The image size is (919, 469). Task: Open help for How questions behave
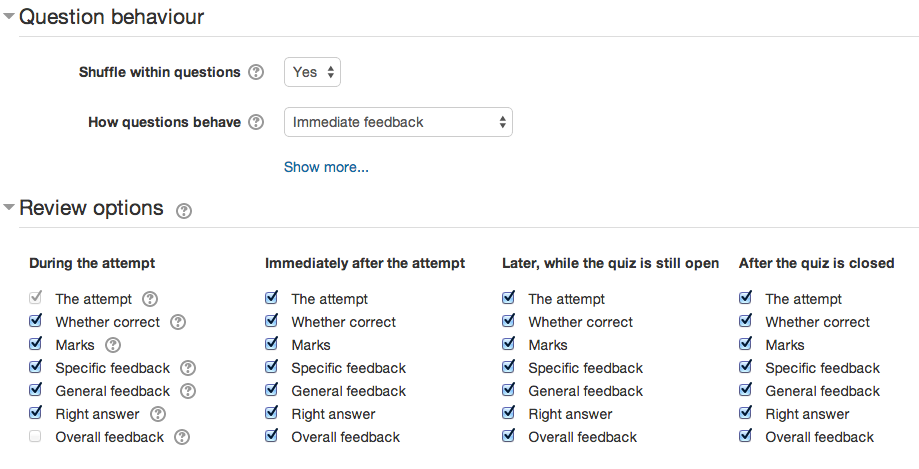coord(256,122)
